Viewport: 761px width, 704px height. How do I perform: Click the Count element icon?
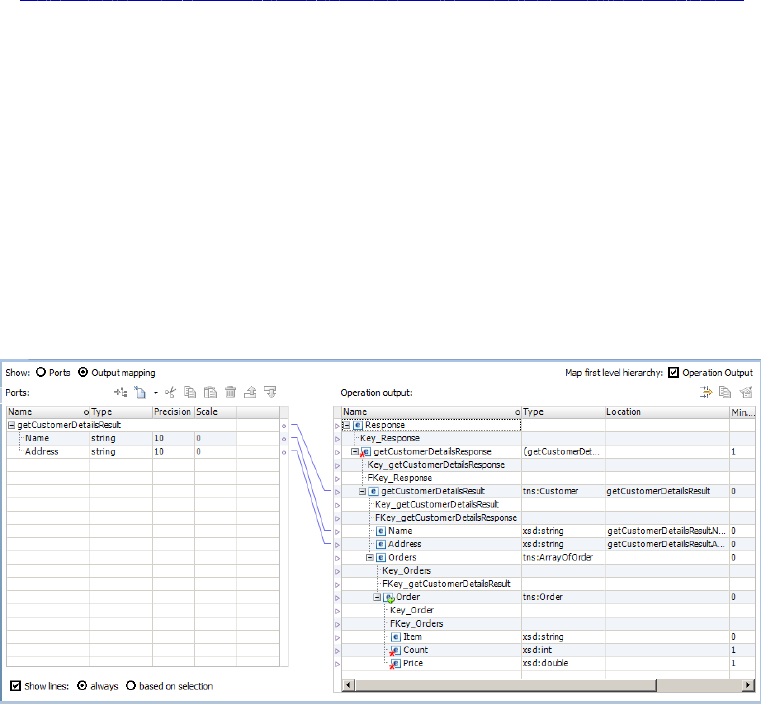click(x=395, y=651)
